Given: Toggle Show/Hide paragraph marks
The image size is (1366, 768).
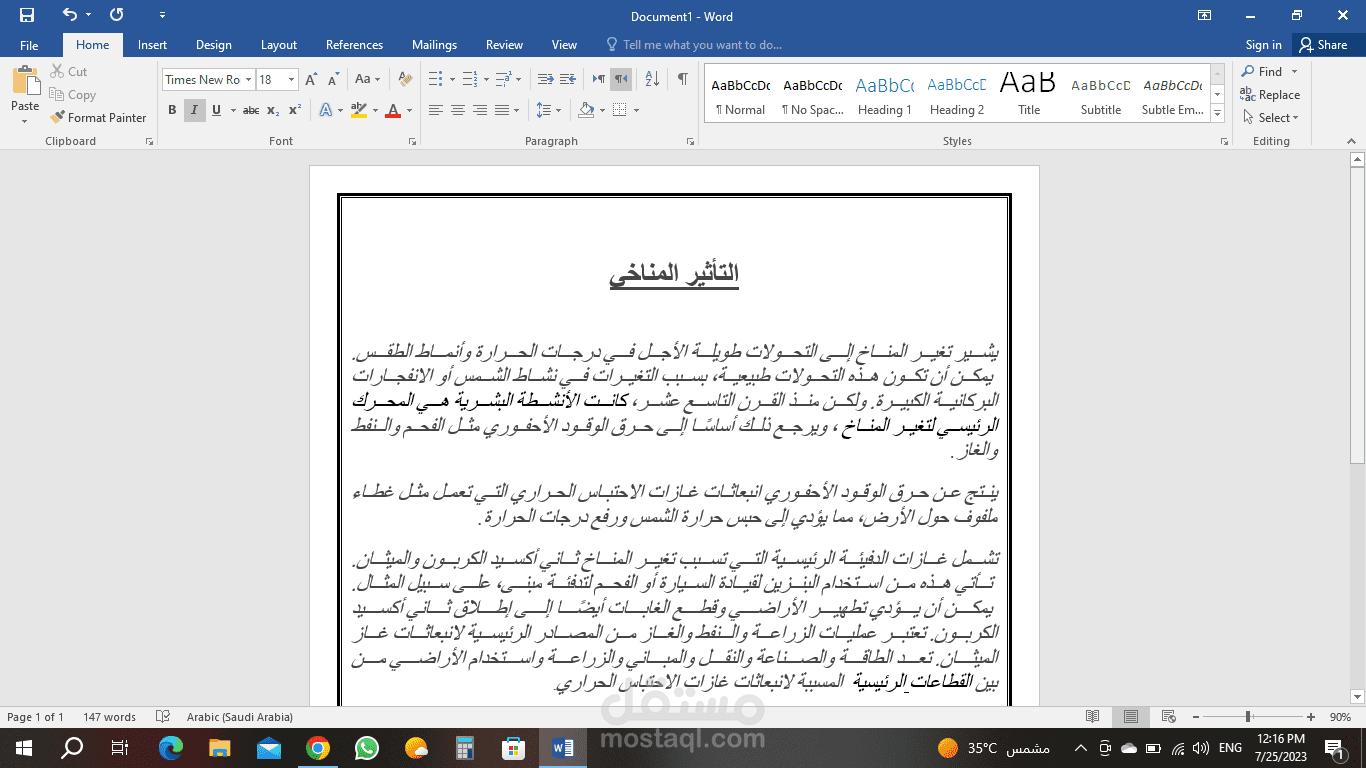Looking at the screenshot, I should pos(682,79).
